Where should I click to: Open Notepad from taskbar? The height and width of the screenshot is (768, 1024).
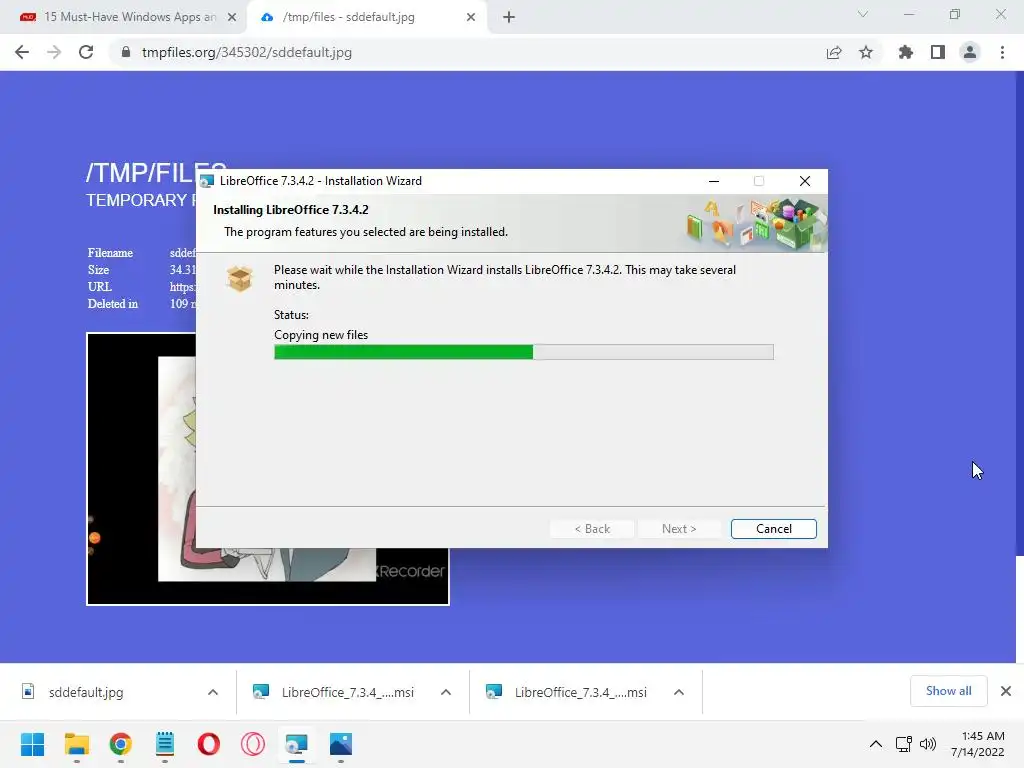click(165, 744)
